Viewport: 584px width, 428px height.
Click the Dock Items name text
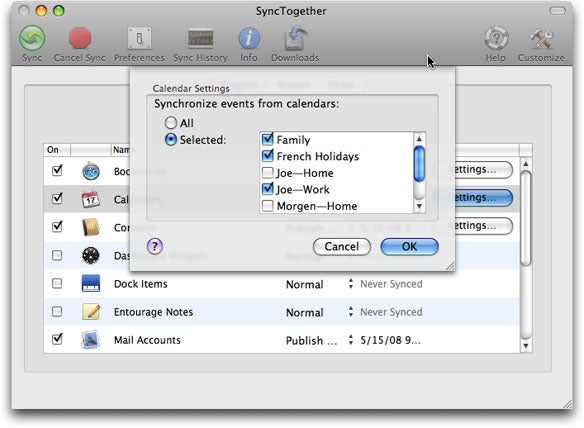[x=140, y=284]
